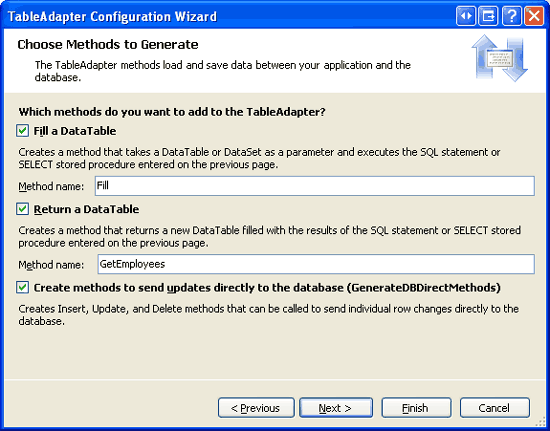Image resolution: width=550 pixels, height=431 pixels.
Task: Open help with the question mark icon
Action: pyautogui.click(x=511, y=16)
